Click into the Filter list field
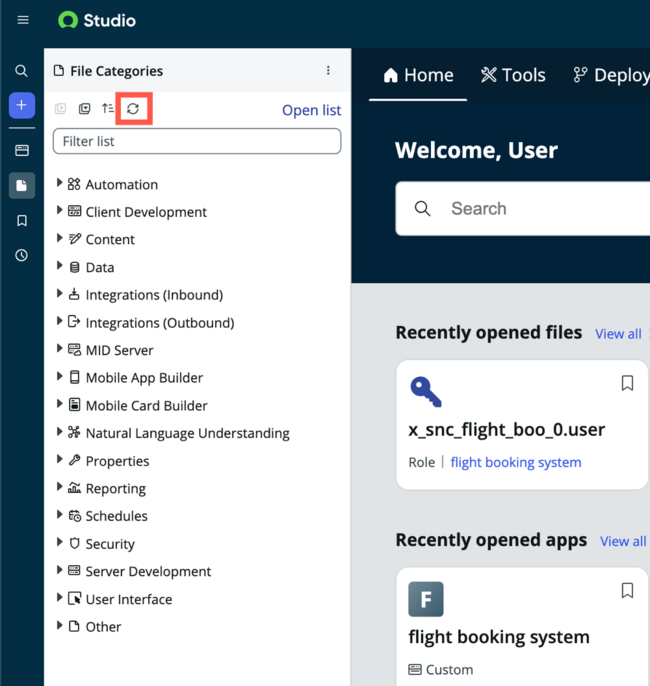 197,141
